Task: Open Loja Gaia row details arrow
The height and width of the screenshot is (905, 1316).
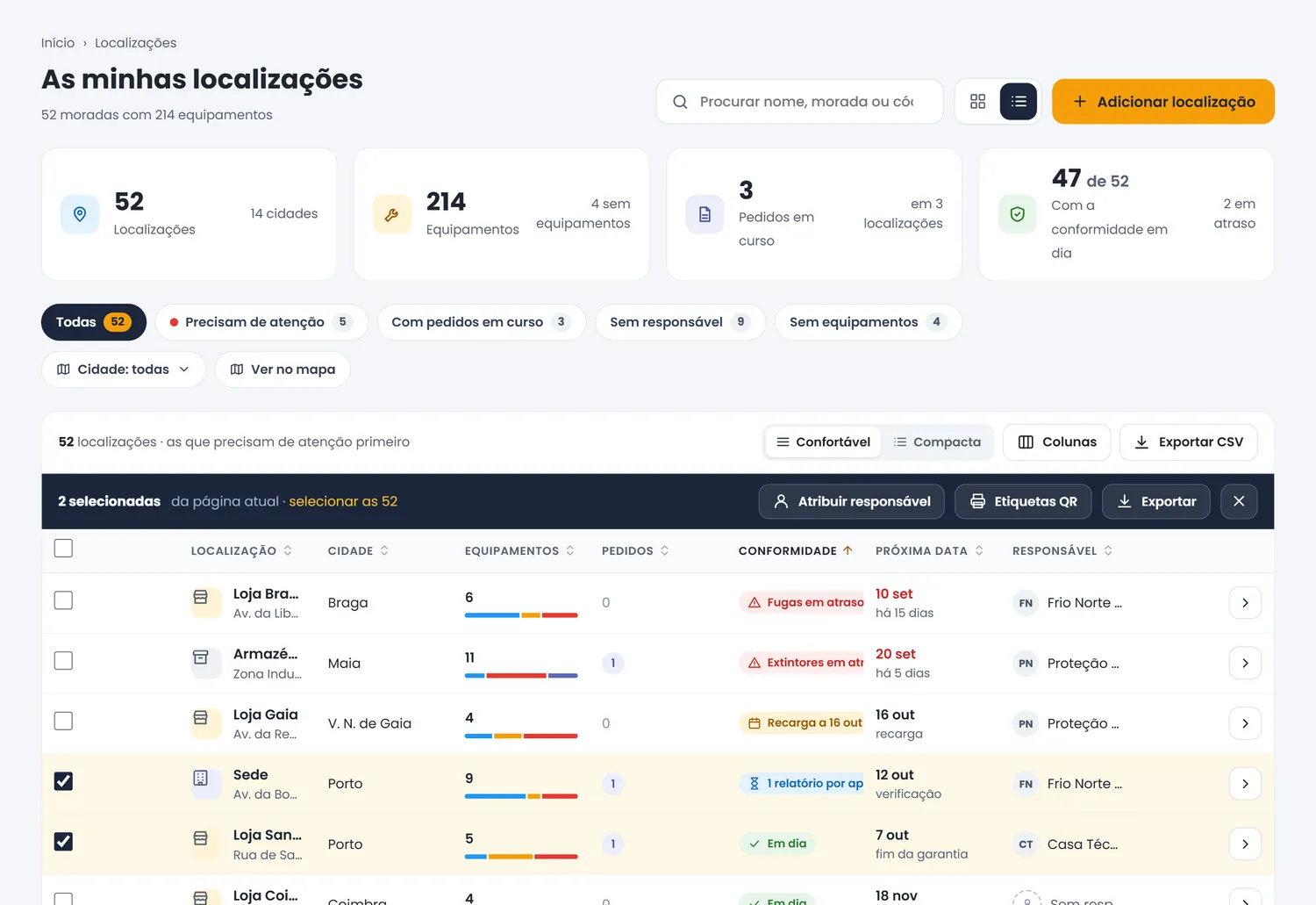Action: 1245,723
